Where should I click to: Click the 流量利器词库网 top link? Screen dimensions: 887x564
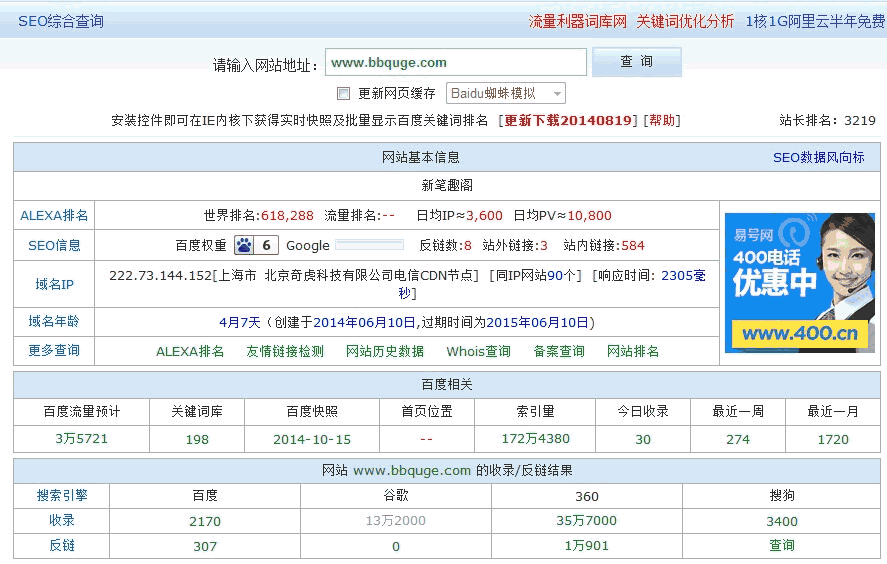coord(577,21)
